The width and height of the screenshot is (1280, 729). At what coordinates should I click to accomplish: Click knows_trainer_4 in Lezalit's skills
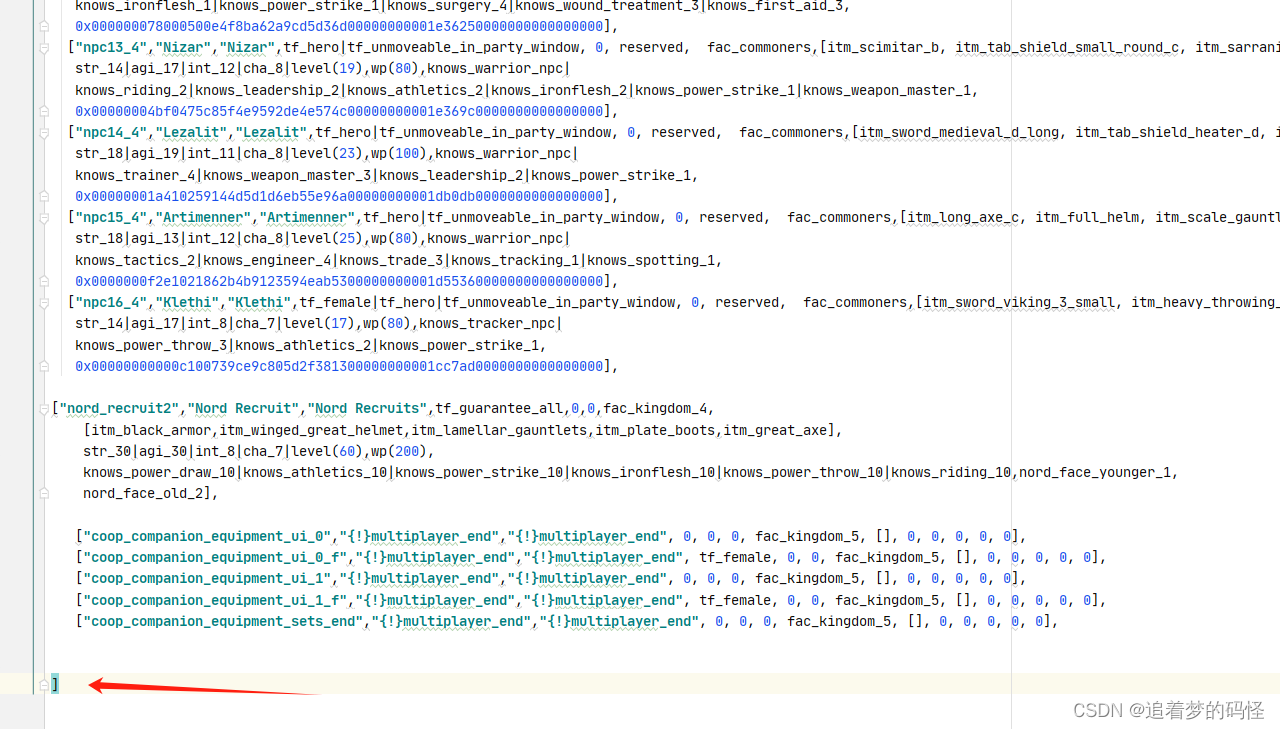(x=135, y=175)
